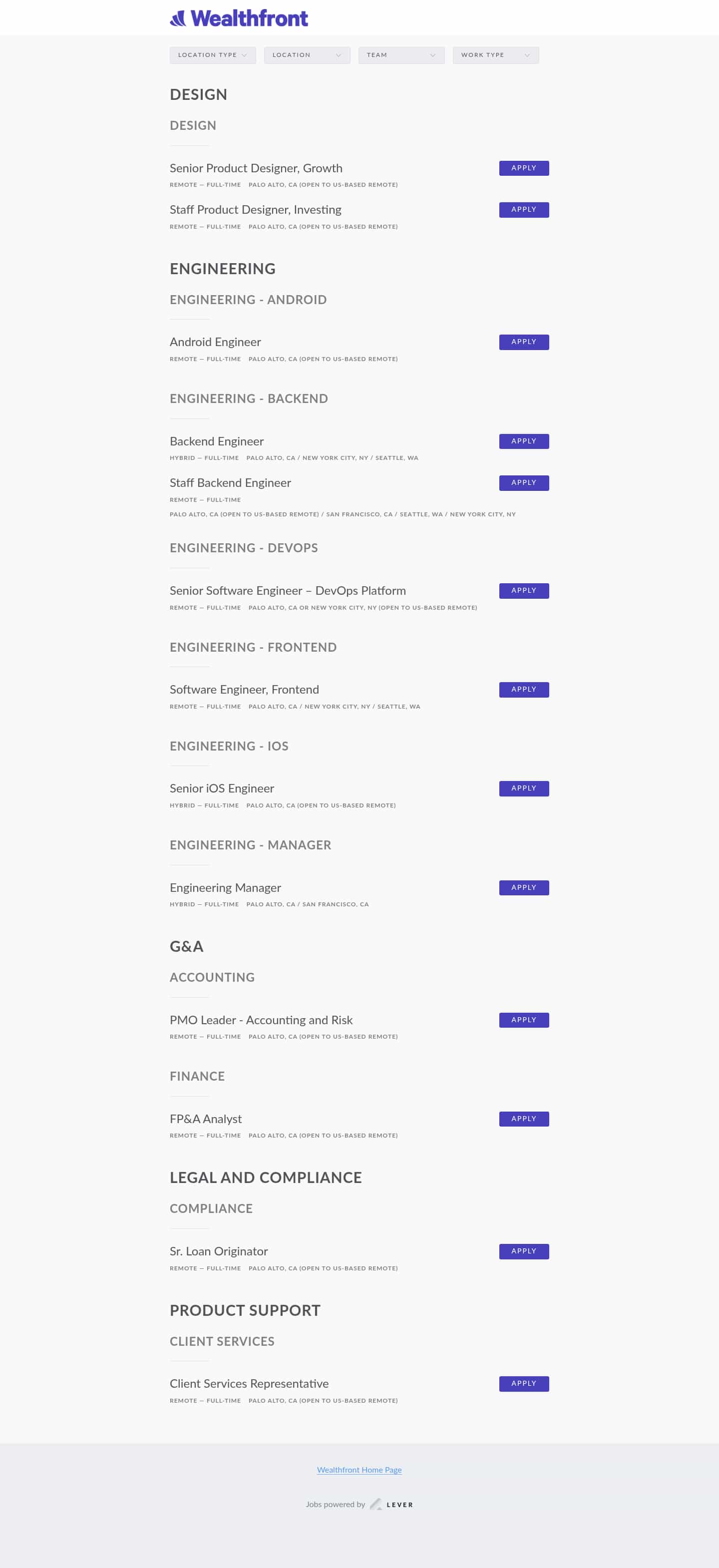Viewport: 719px width, 1568px height.
Task: Click the Lever logo in footer
Action: coord(391,1504)
